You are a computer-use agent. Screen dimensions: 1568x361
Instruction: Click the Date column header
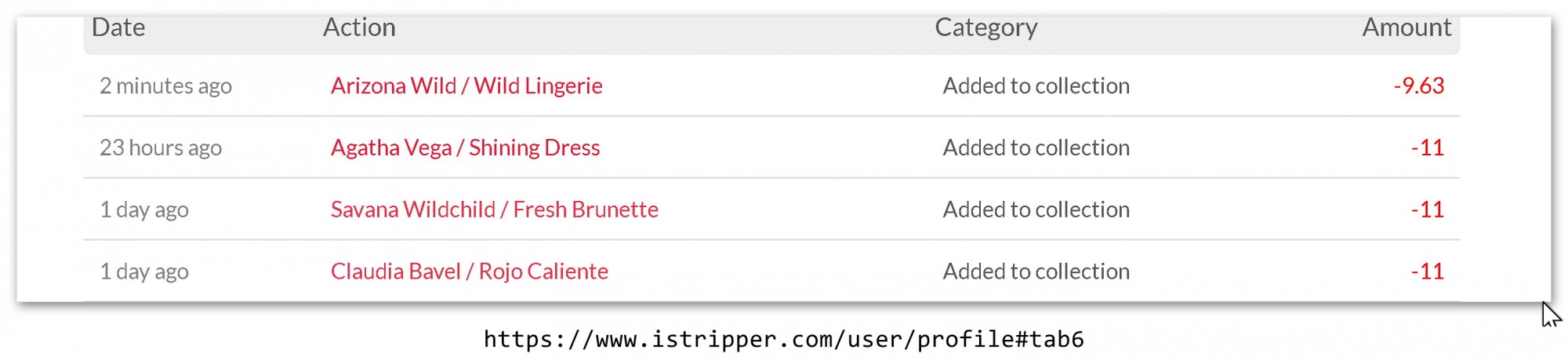click(x=118, y=27)
